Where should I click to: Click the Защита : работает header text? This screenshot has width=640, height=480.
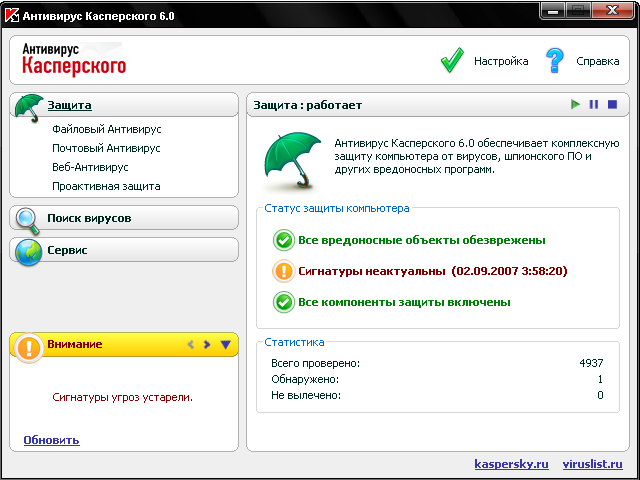click(308, 105)
